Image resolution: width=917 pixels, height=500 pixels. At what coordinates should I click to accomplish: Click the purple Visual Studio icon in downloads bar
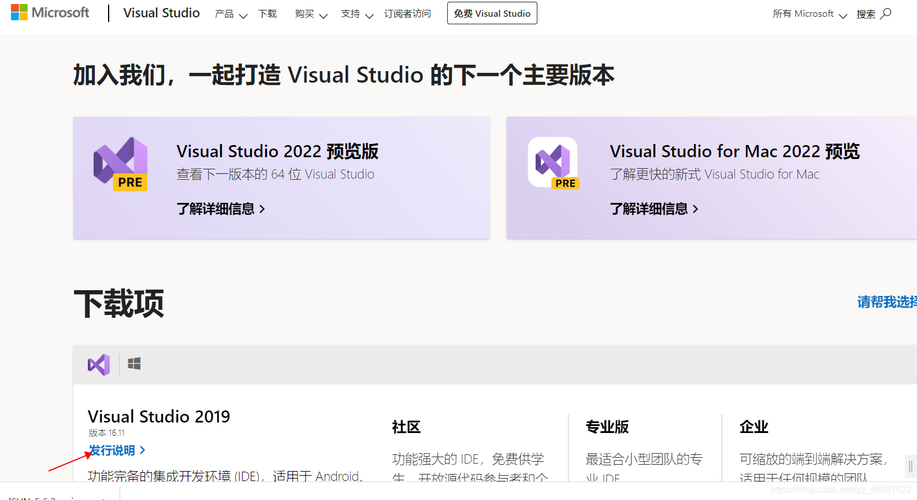[98, 365]
